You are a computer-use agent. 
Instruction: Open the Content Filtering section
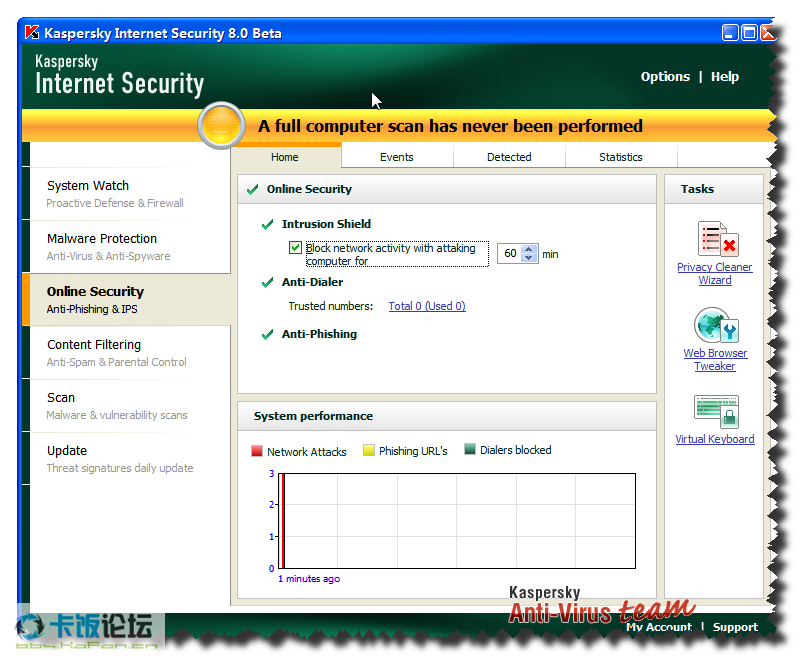[x=130, y=353]
